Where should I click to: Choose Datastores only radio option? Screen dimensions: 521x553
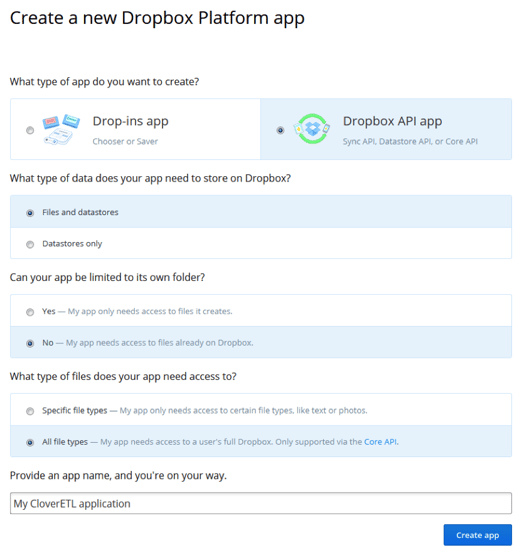click(30, 244)
